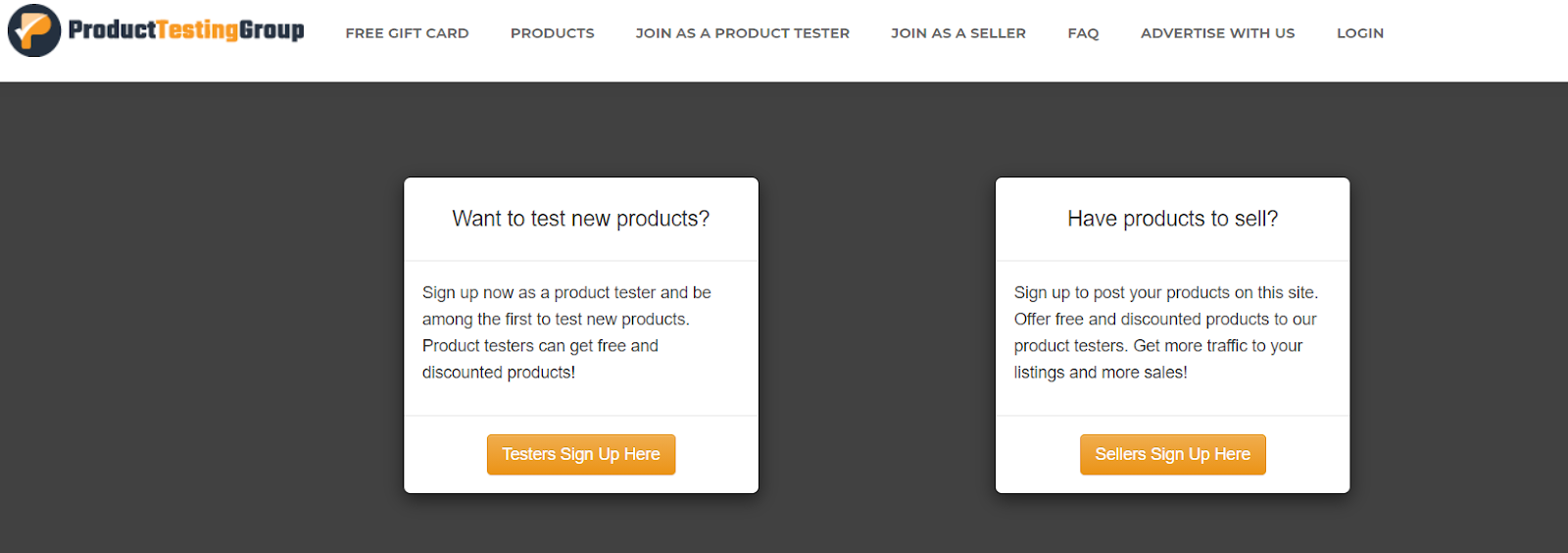Go to the Products menu item
This screenshot has width=1568, height=553.
552,33
